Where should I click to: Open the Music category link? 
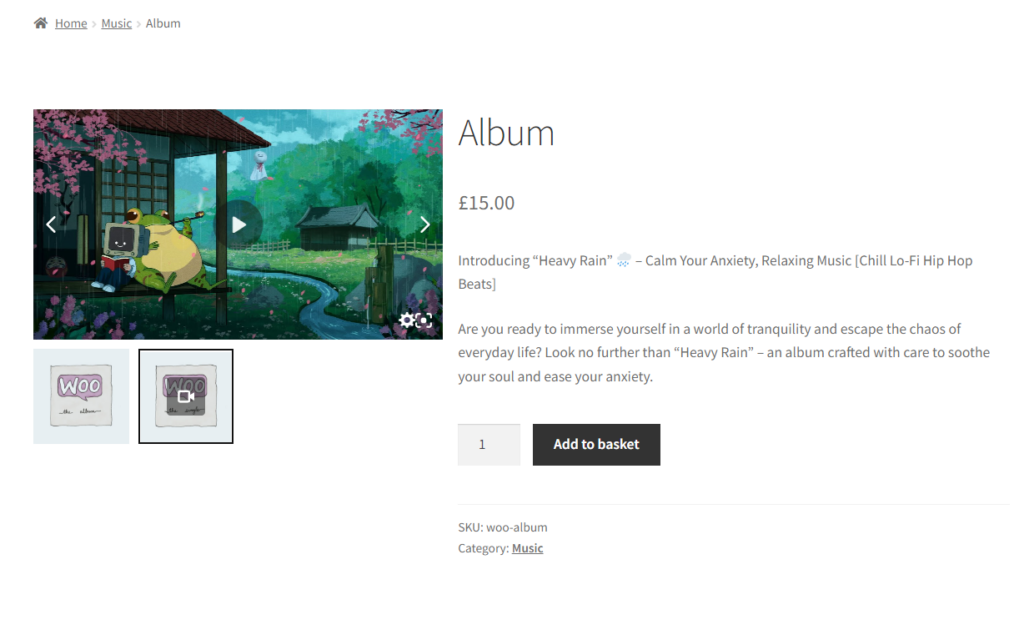(x=527, y=548)
